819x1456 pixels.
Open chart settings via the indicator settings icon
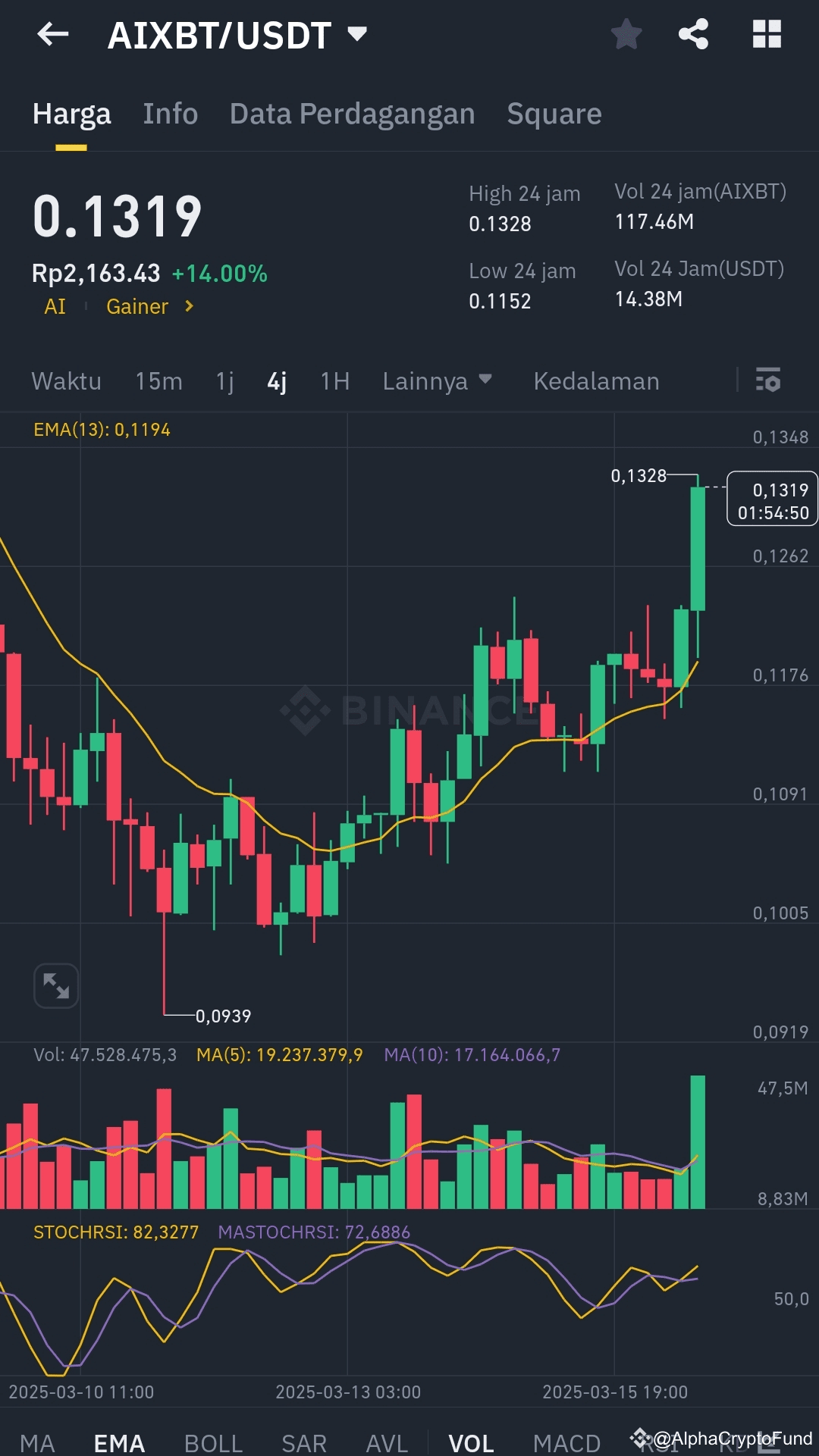point(768,380)
